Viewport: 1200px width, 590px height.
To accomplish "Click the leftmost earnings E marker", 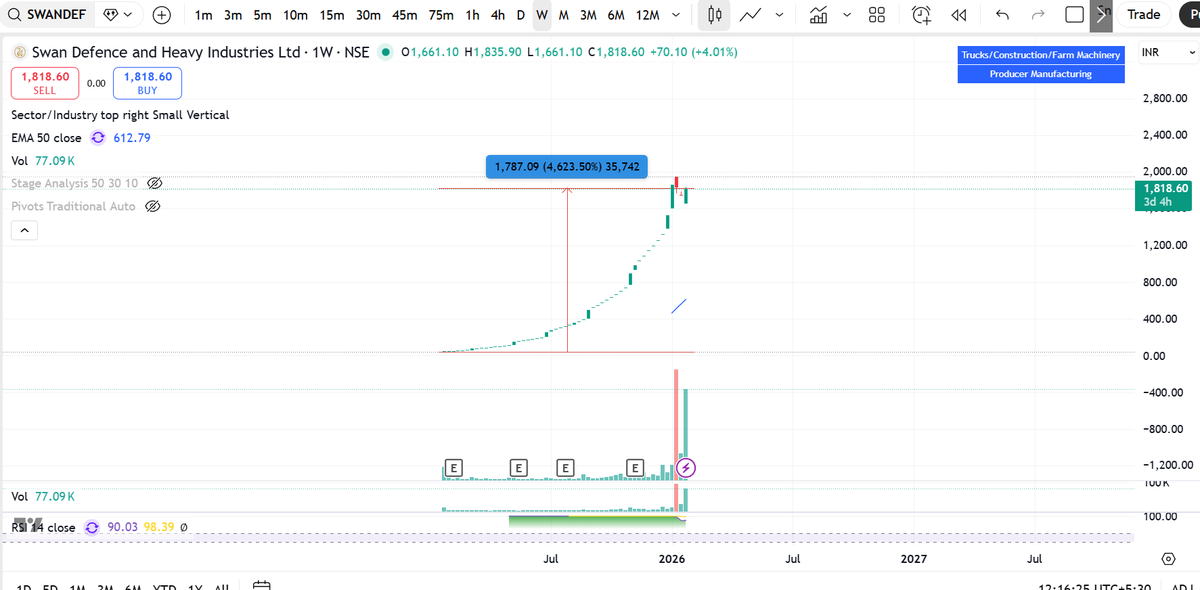I will [x=453, y=467].
